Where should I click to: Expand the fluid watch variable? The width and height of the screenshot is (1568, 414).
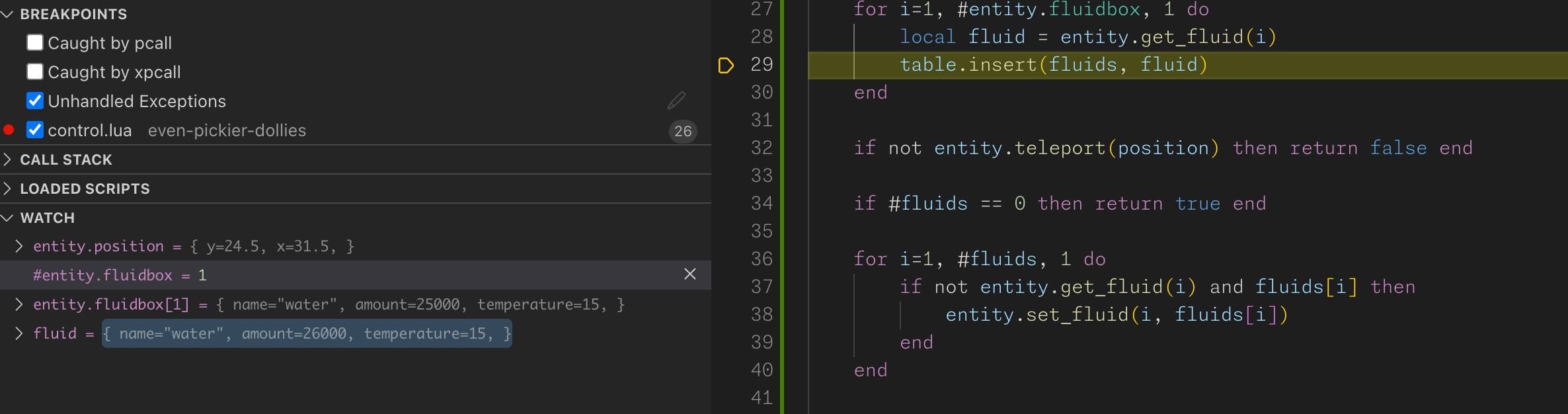click(x=19, y=333)
